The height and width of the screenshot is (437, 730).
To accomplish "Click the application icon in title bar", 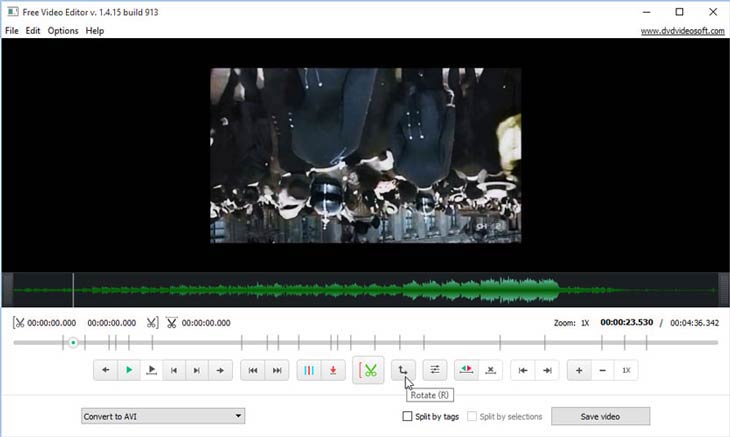I will pyautogui.click(x=13, y=12).
